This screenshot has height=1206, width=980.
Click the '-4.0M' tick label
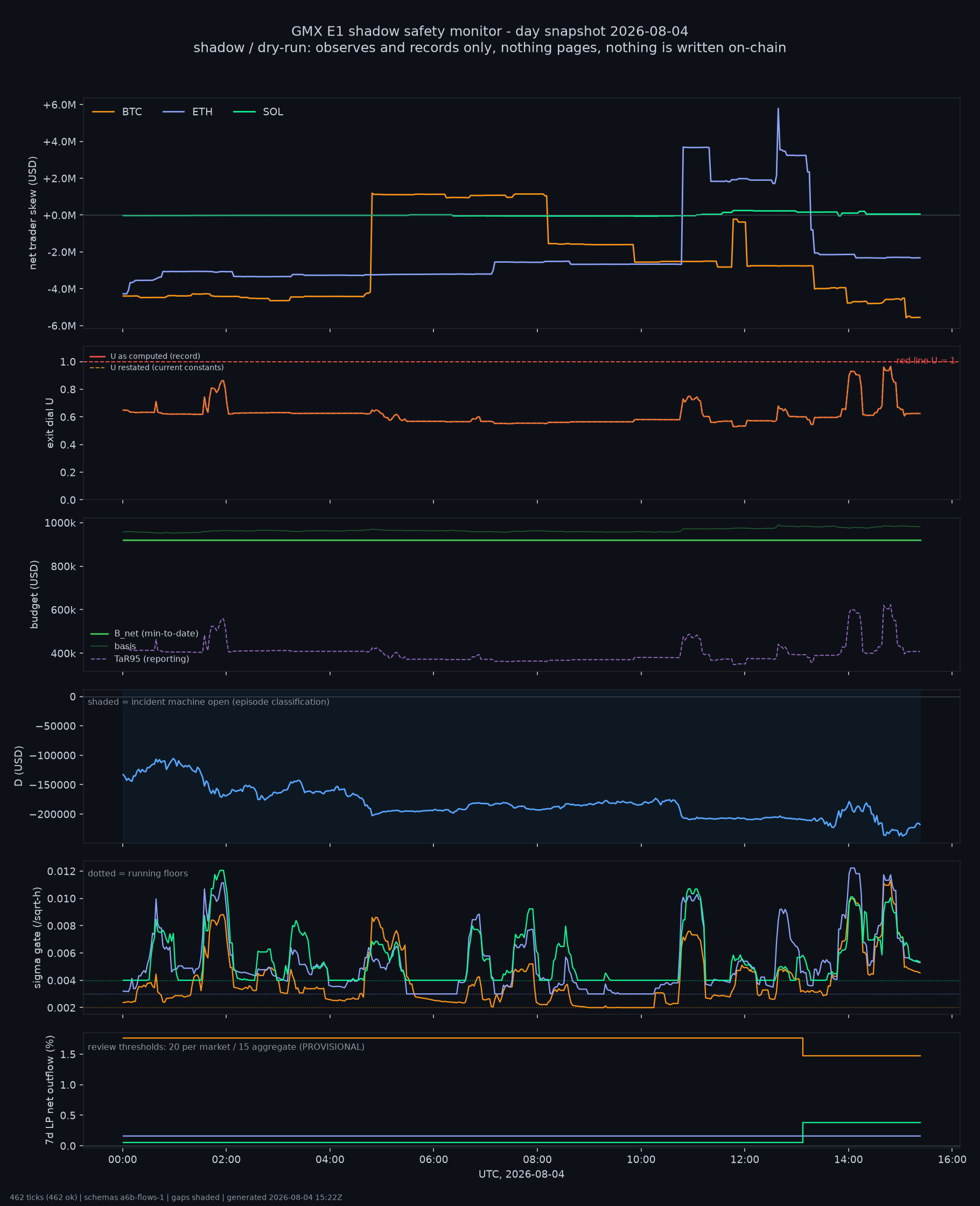point(60,289)
